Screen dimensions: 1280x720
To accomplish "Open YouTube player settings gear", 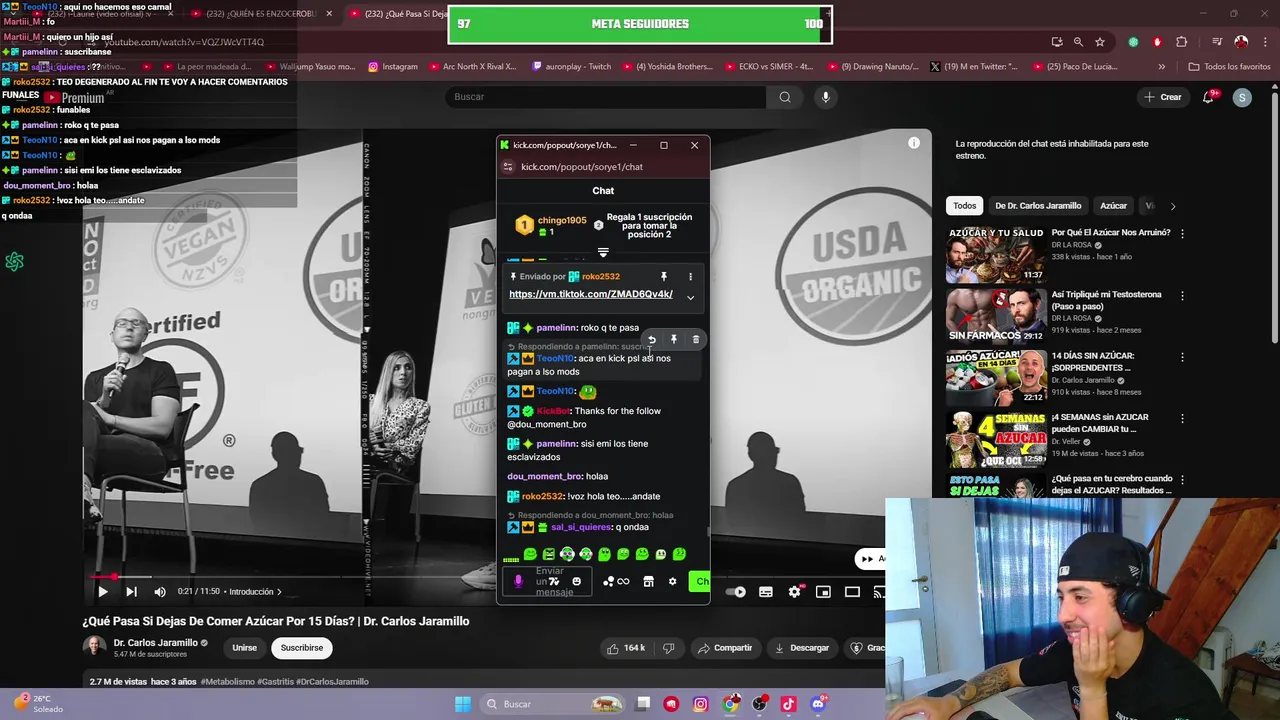I will pos(794,592).
